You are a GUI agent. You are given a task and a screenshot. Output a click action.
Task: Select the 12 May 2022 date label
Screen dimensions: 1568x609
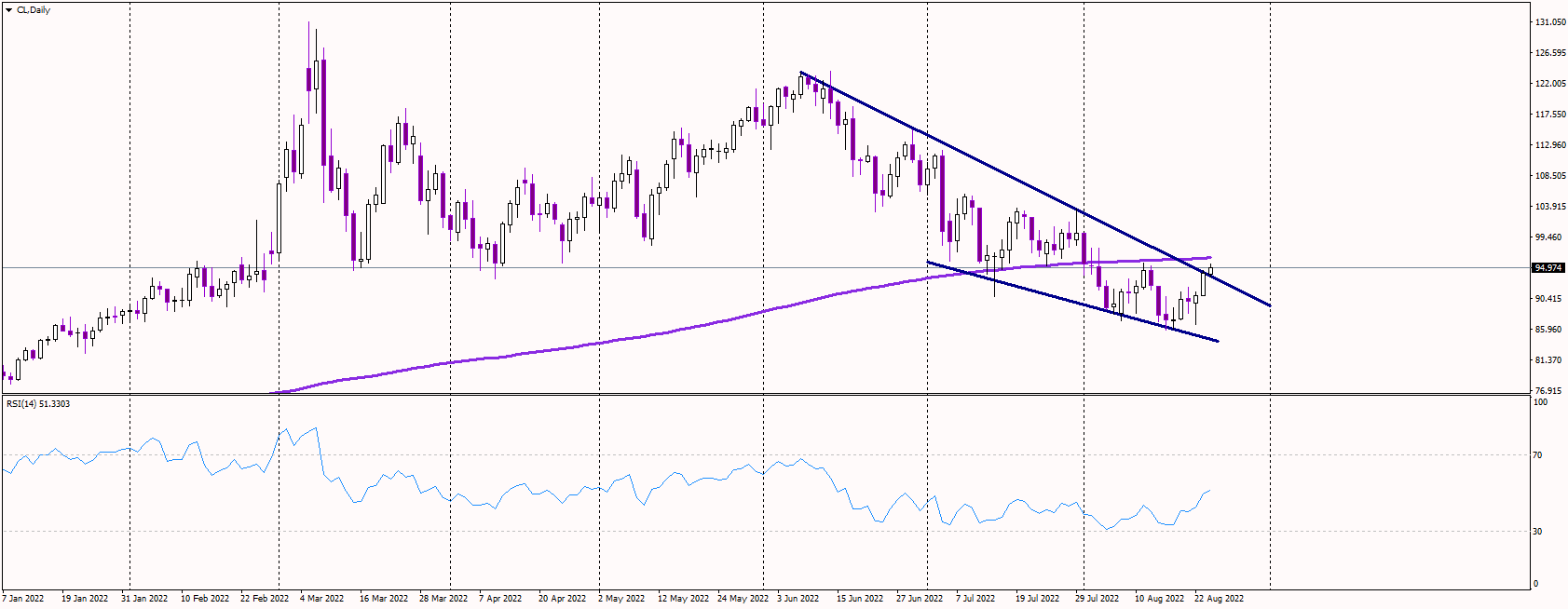tap(684, 599)
